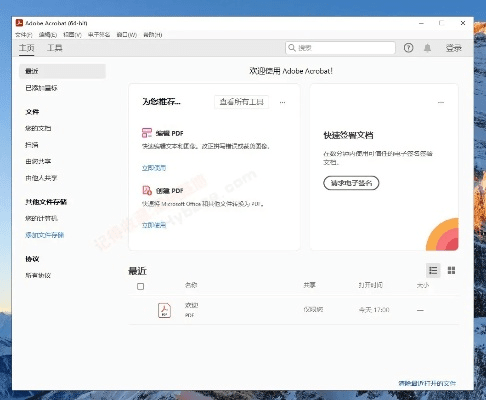Screen dimensions: 486x400
Task: Open the help question mark icon
Action: tap(408, 48)
